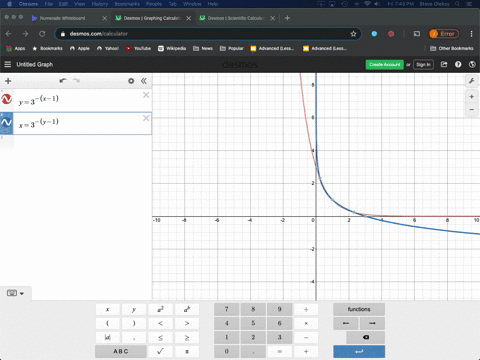480x360 pixels.
Task: Share the graph with the share icon
Action: pos(444,64)
